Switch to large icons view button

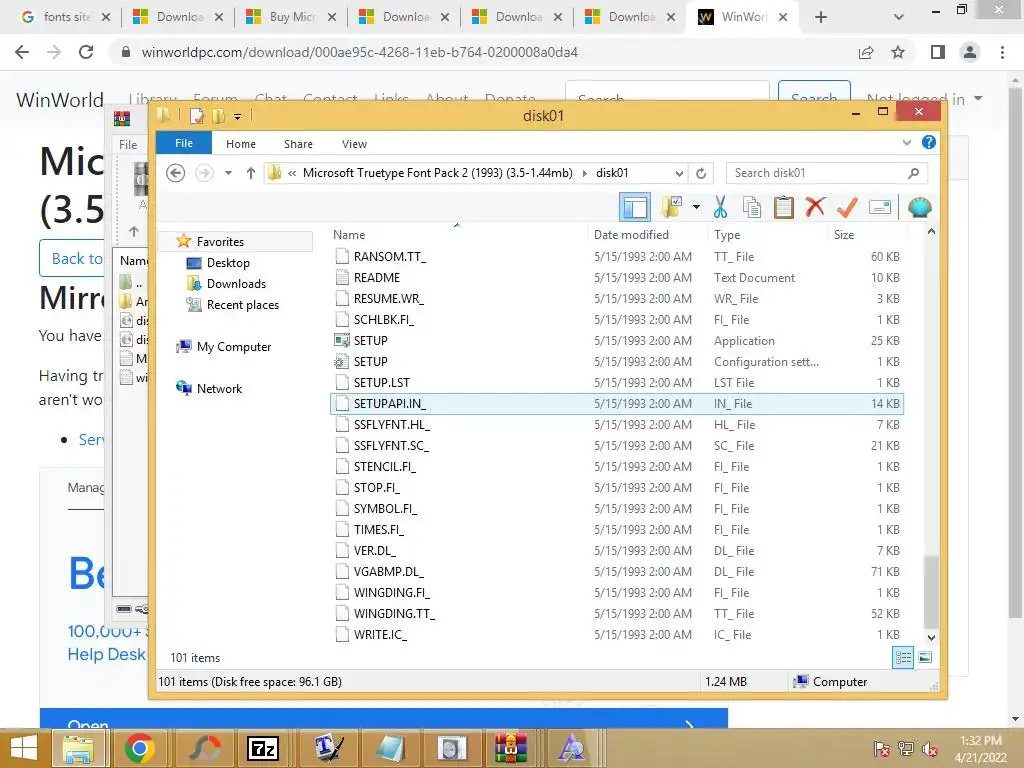coord(925,658)
